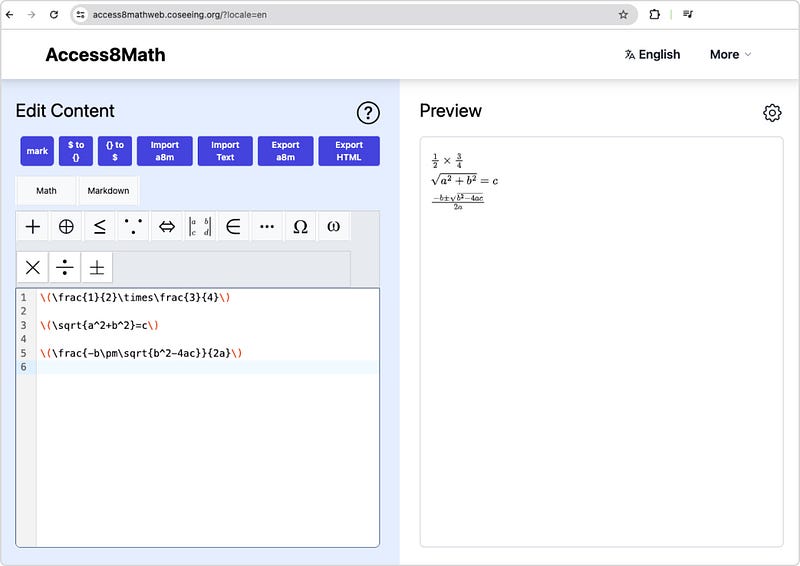Click line 5 quadratic formula code
The width and height of the screenshot is (800, 566).
(141, 353)
